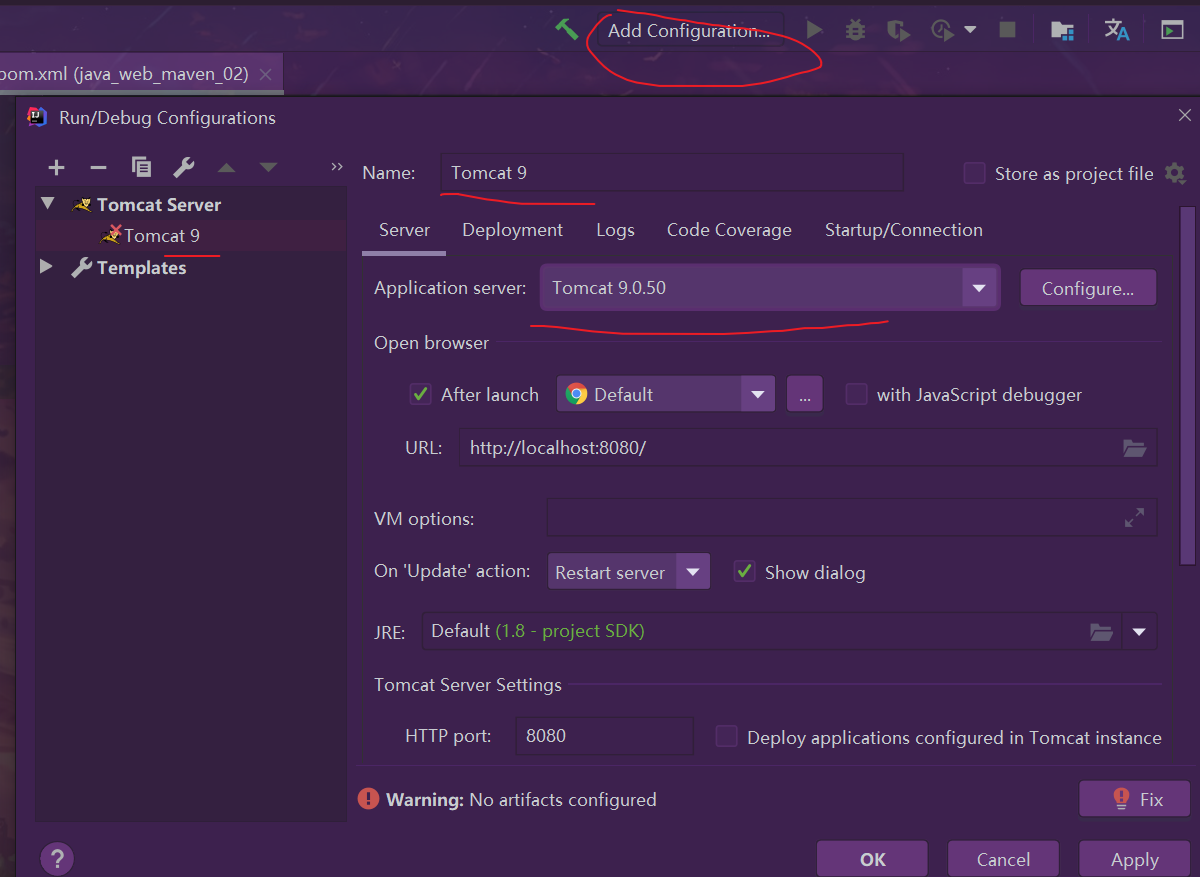The image size is (1200, 877).
Task: Enable Deploy applications configured in Tomcat instance
Action: click(727, 737)
